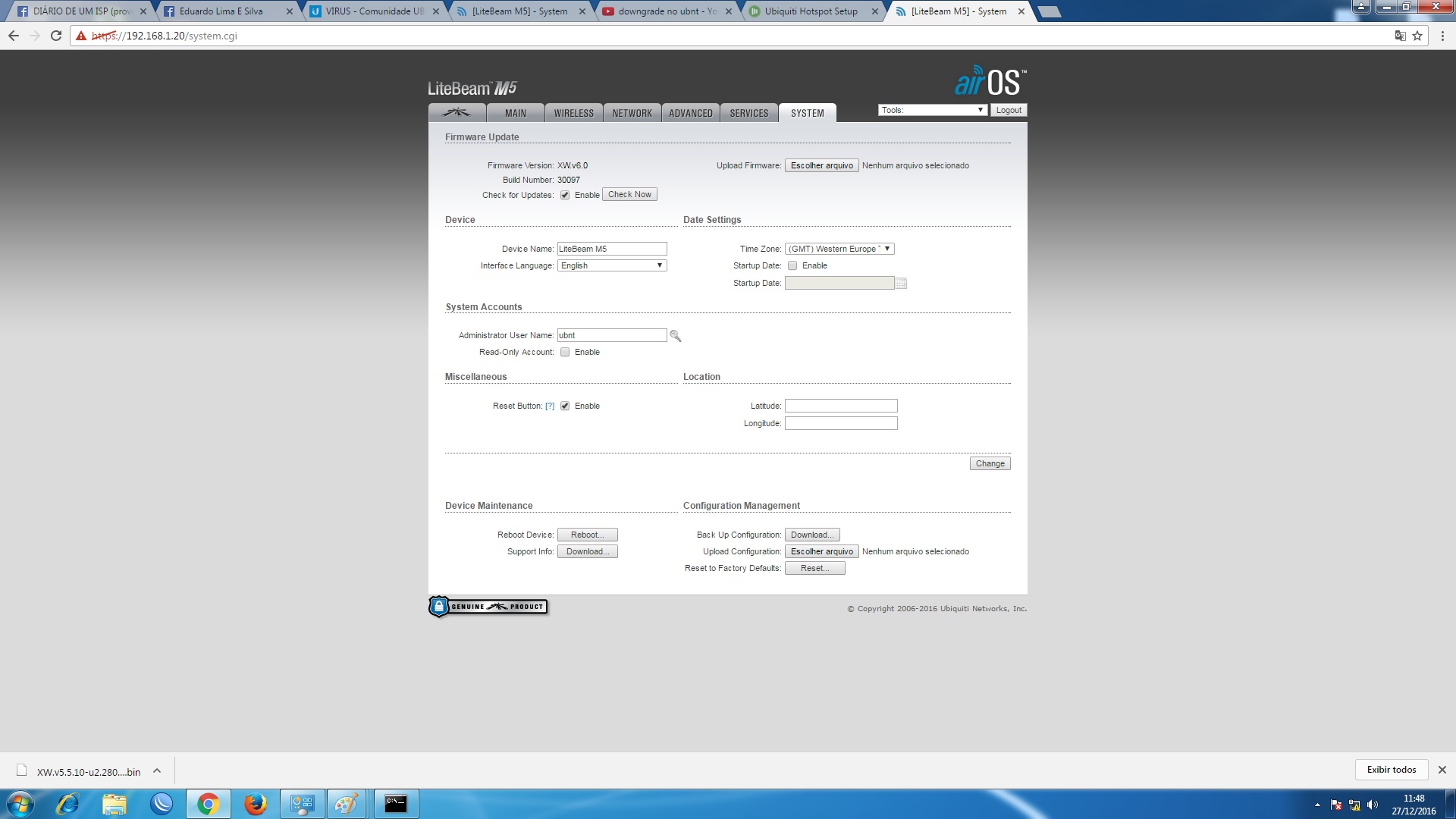1456x819 pixels.
Task: Click into the Latitude field
Action: tap(840, 406)
